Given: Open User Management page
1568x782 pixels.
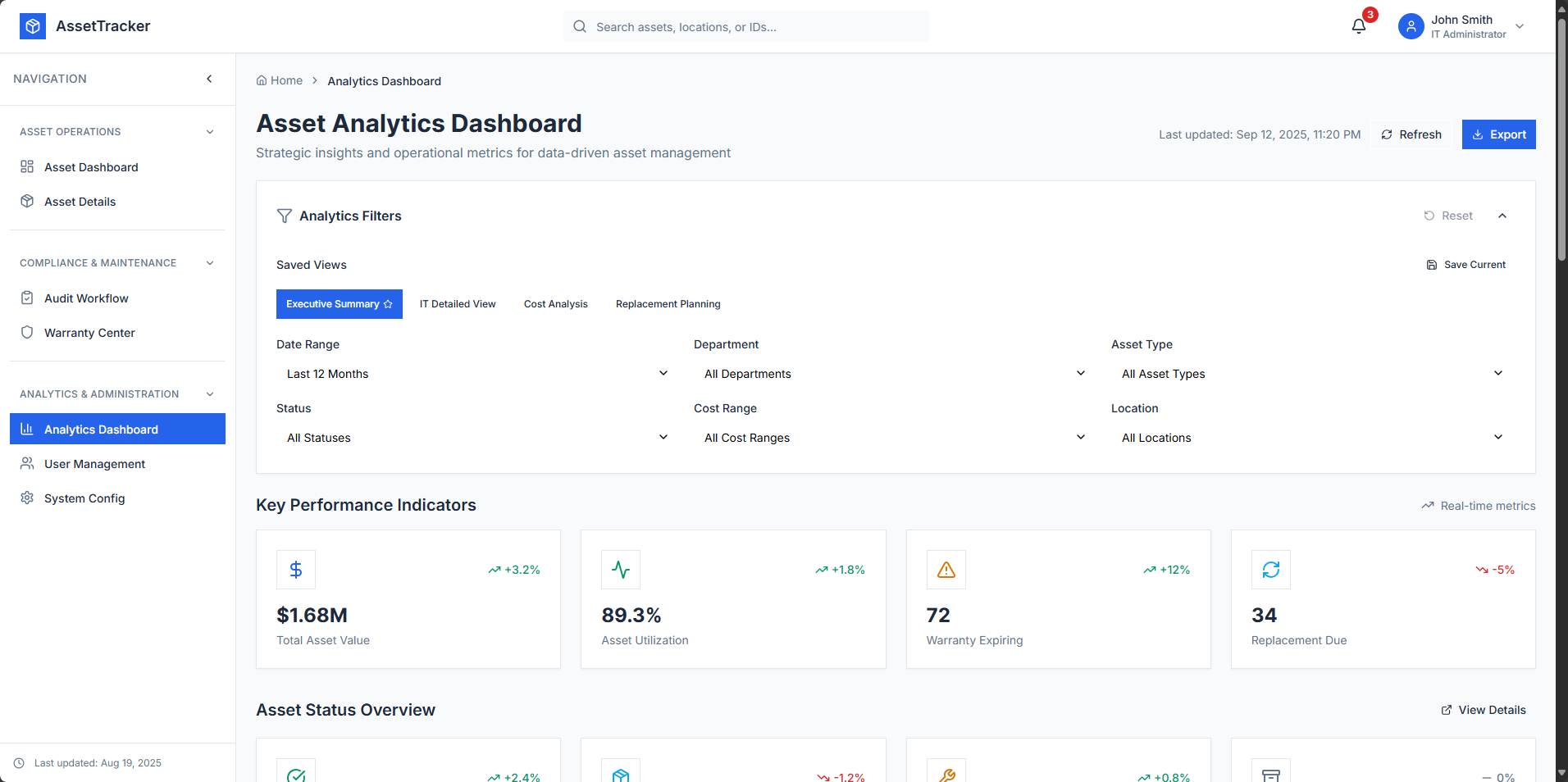Looking at the screenshot, I should coord(117,464).
